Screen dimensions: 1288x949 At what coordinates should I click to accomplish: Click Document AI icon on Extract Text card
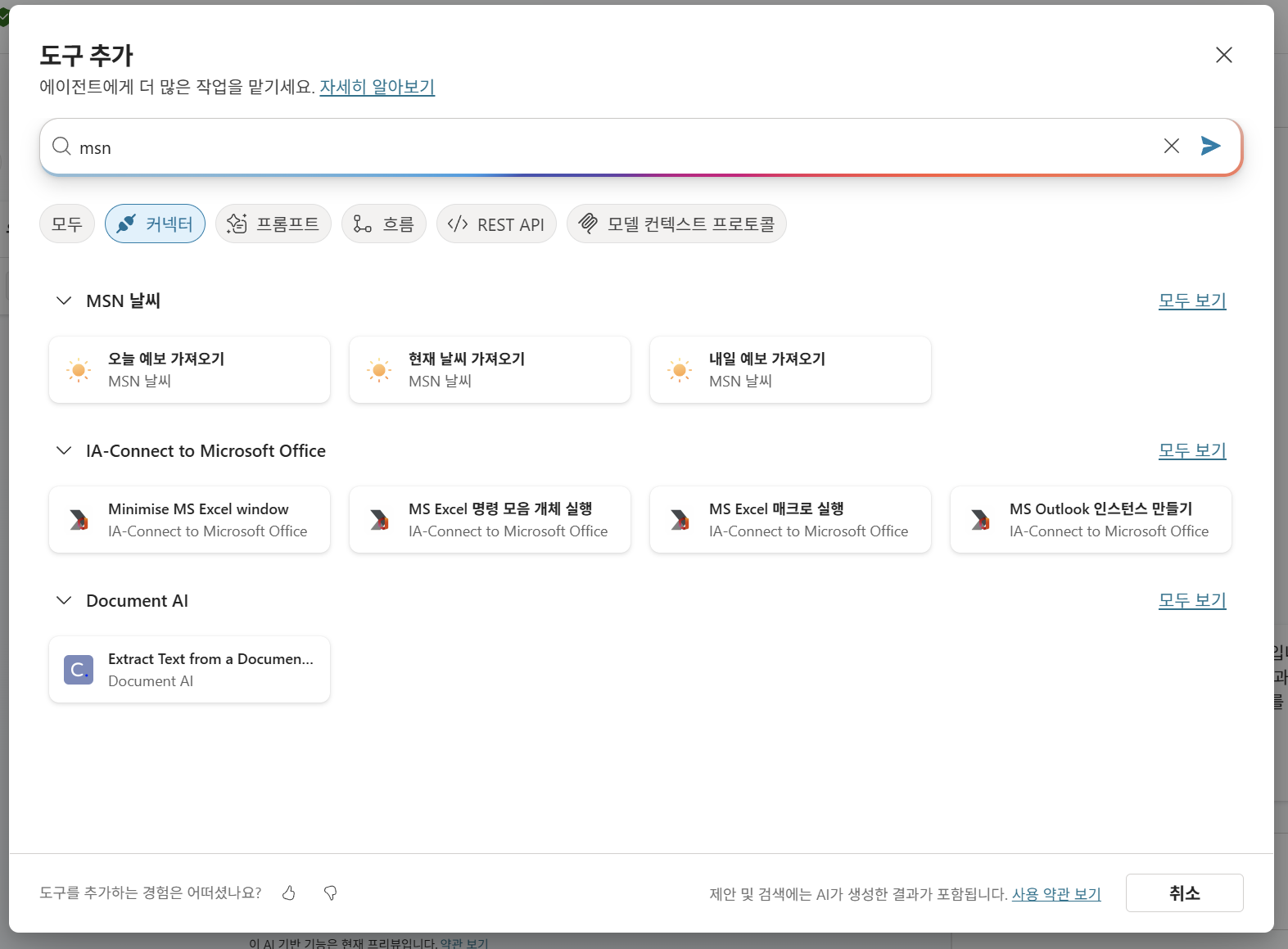pyautogui.click(x=79, y=670)
